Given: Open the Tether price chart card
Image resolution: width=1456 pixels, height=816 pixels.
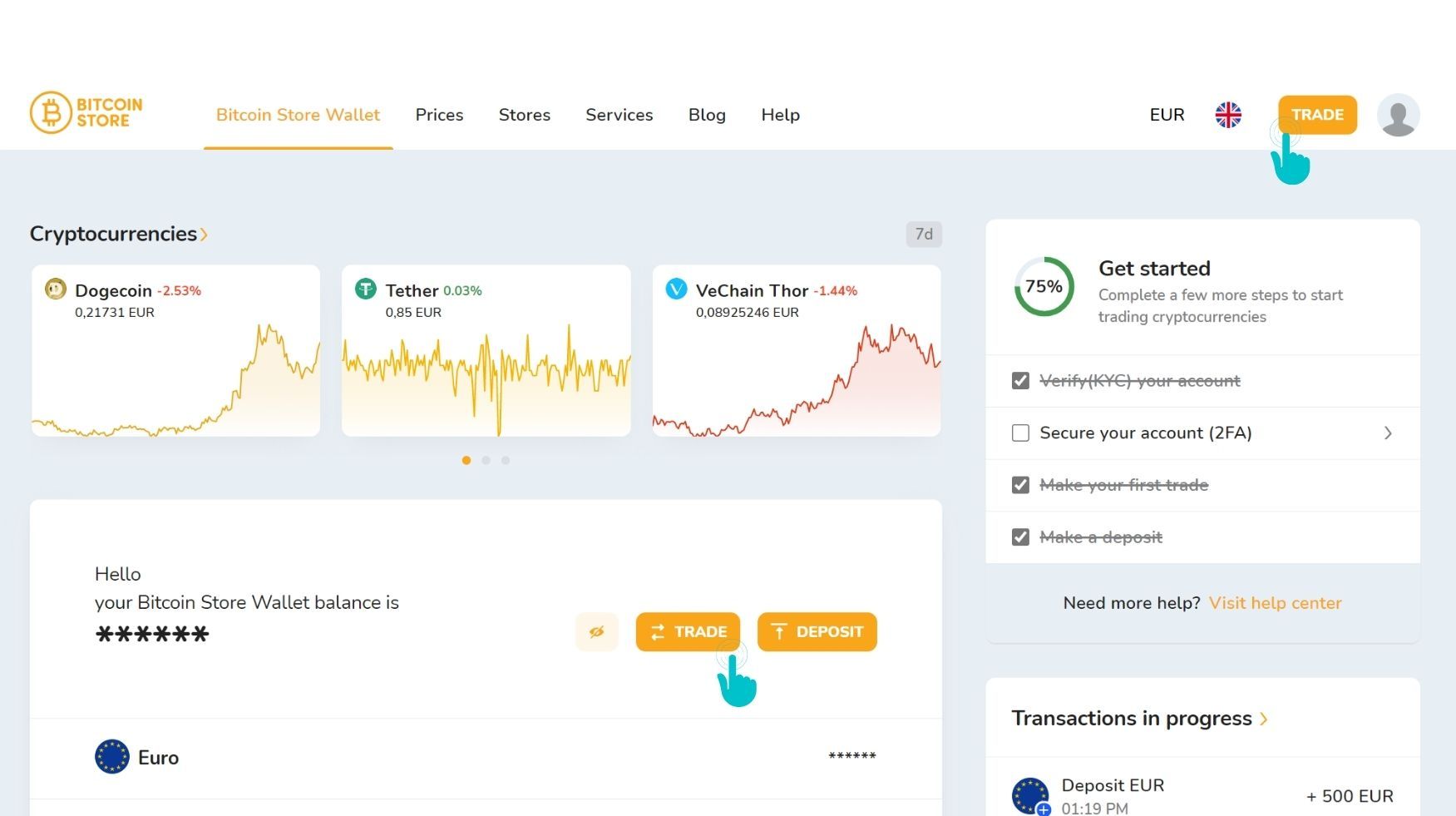Looking at the screenshot, I should pyautogui.click(x=486, y=350).
